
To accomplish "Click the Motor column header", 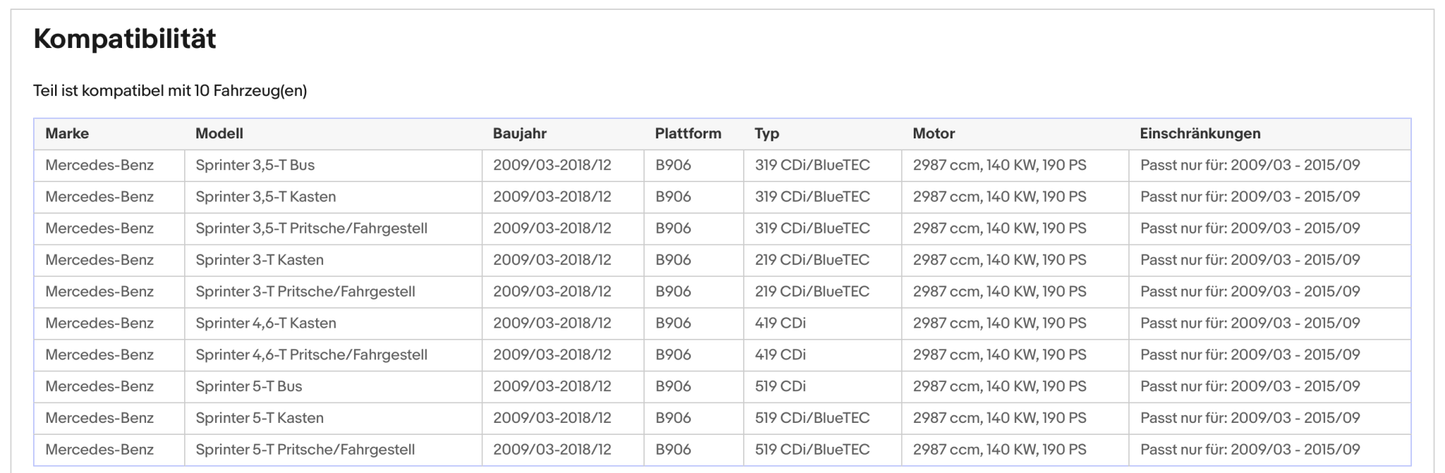I will pos(934,133).
